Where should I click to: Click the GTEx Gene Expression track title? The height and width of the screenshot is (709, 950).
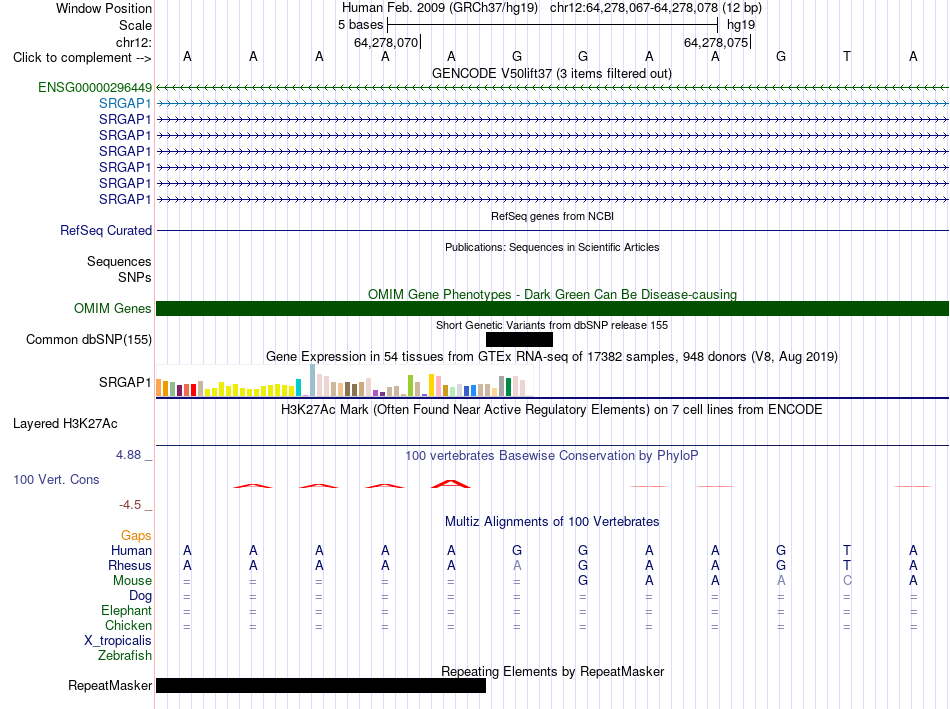552,356
